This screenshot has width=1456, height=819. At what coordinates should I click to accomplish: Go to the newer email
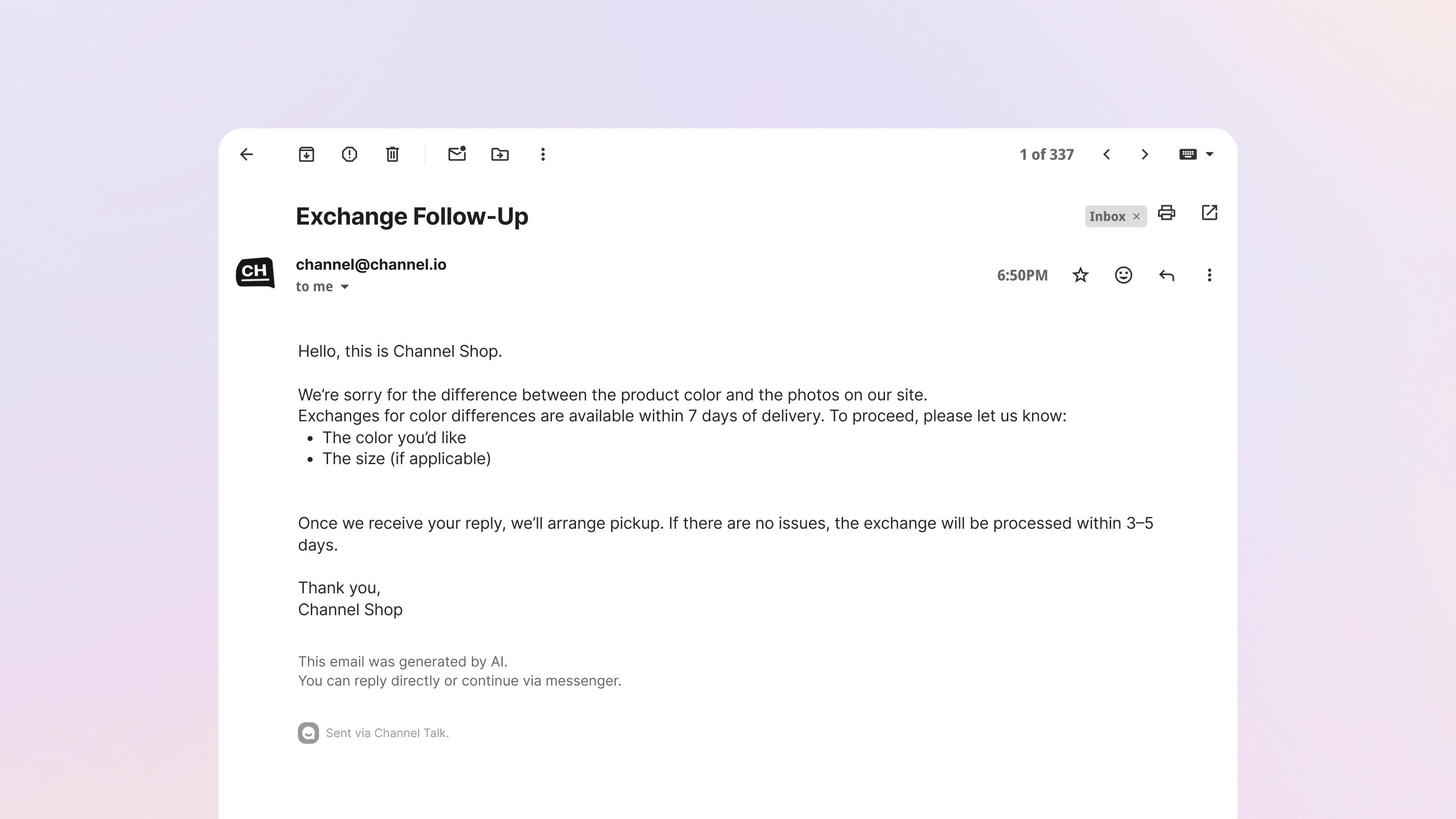coord(1107,154)
